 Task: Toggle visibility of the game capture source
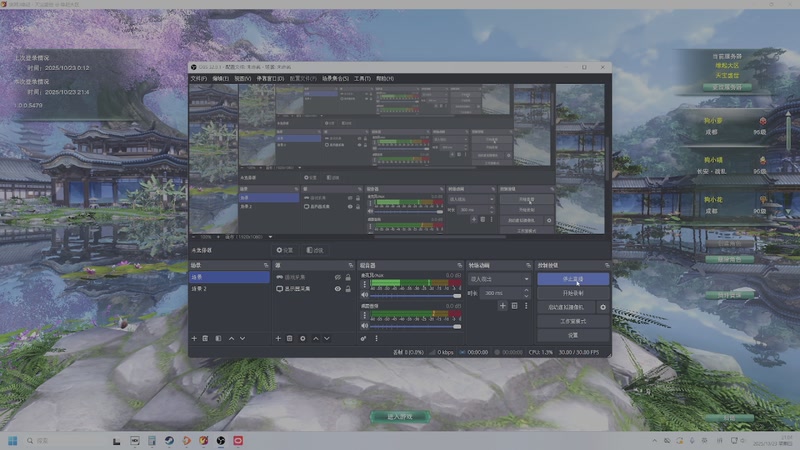pos(337,277)
